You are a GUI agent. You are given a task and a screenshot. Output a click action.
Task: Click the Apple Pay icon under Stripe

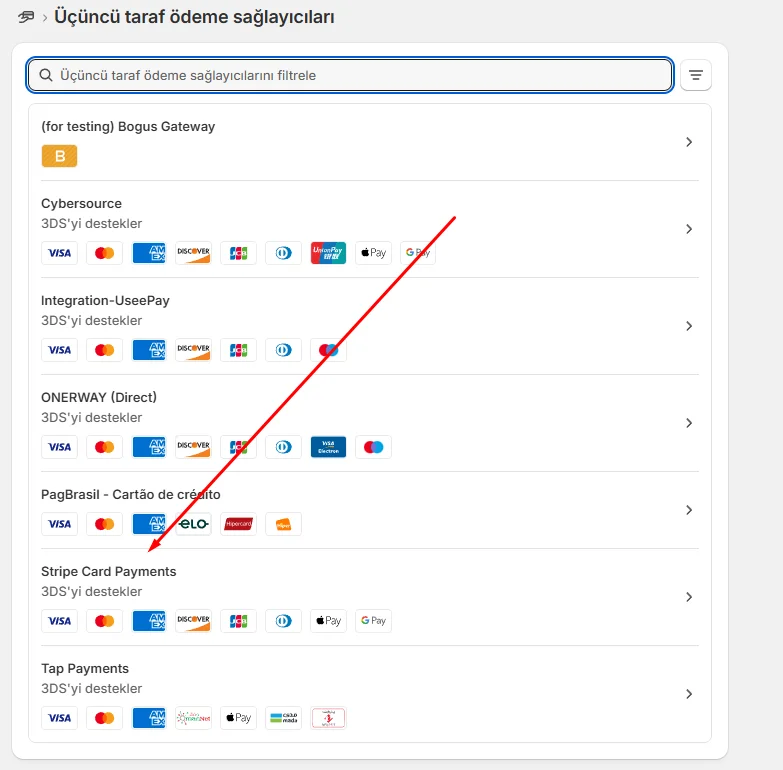tap(328, 621)
